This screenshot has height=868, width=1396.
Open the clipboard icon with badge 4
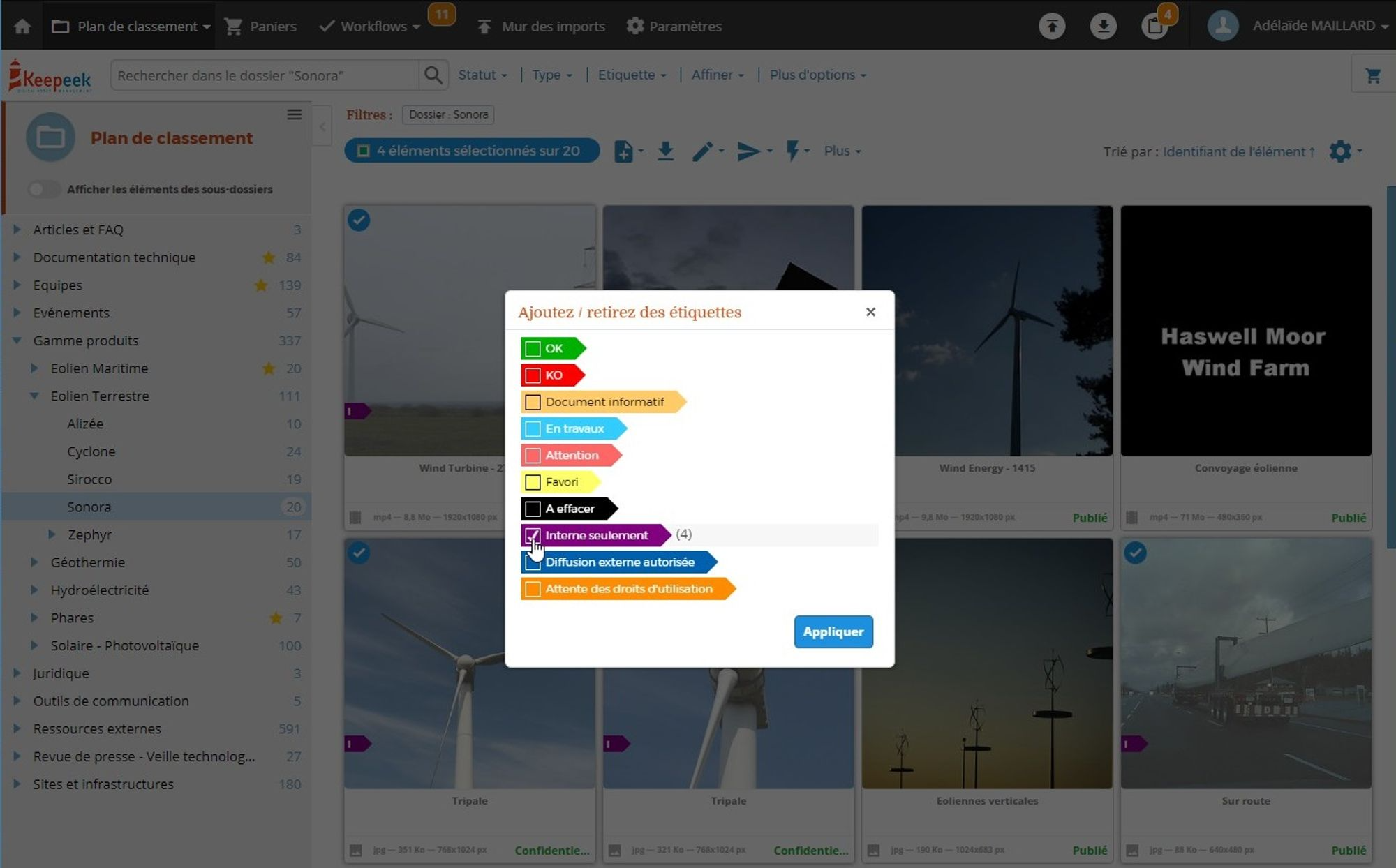[x=1154, y=26]
